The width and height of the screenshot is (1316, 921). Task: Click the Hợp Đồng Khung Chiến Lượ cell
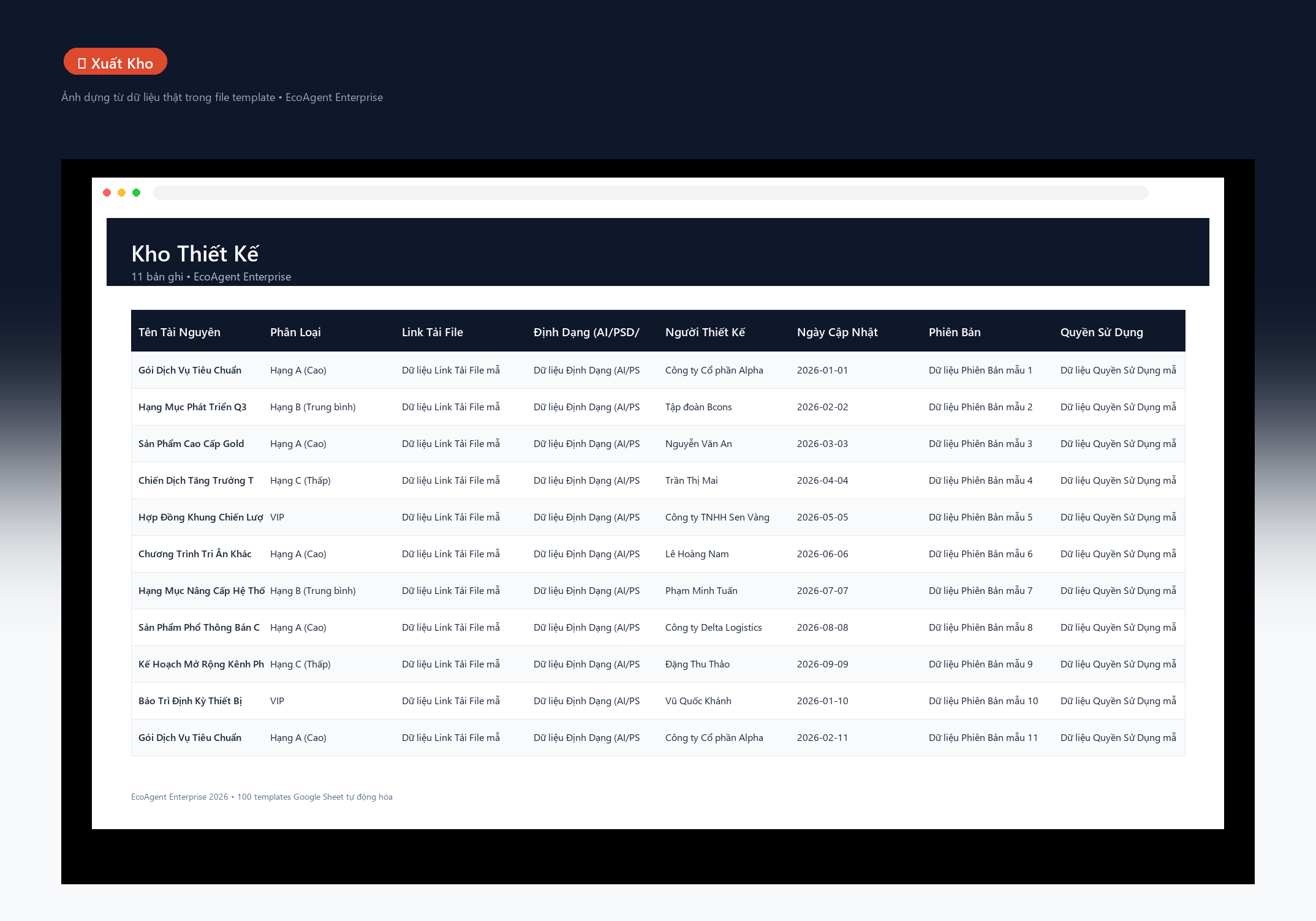coord(201,517)
